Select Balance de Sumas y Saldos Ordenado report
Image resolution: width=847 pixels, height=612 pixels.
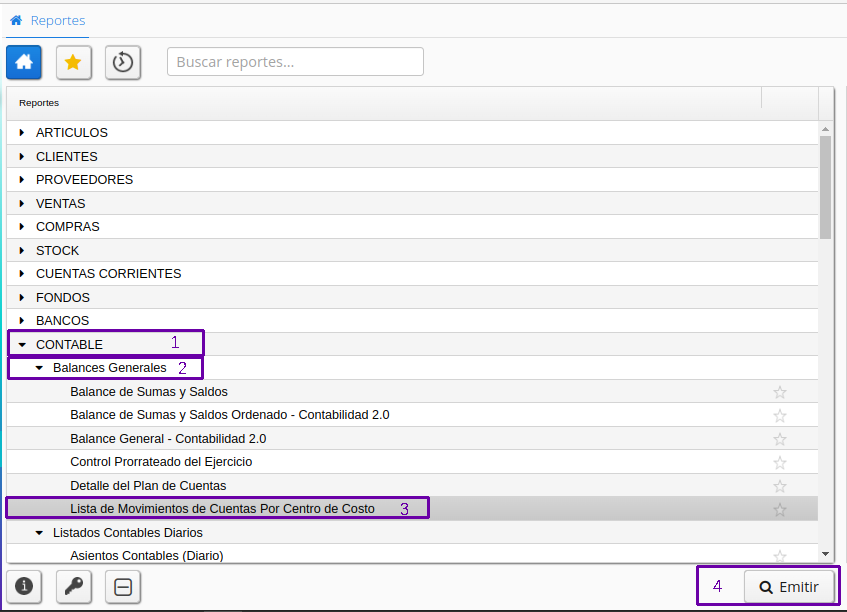412,415
